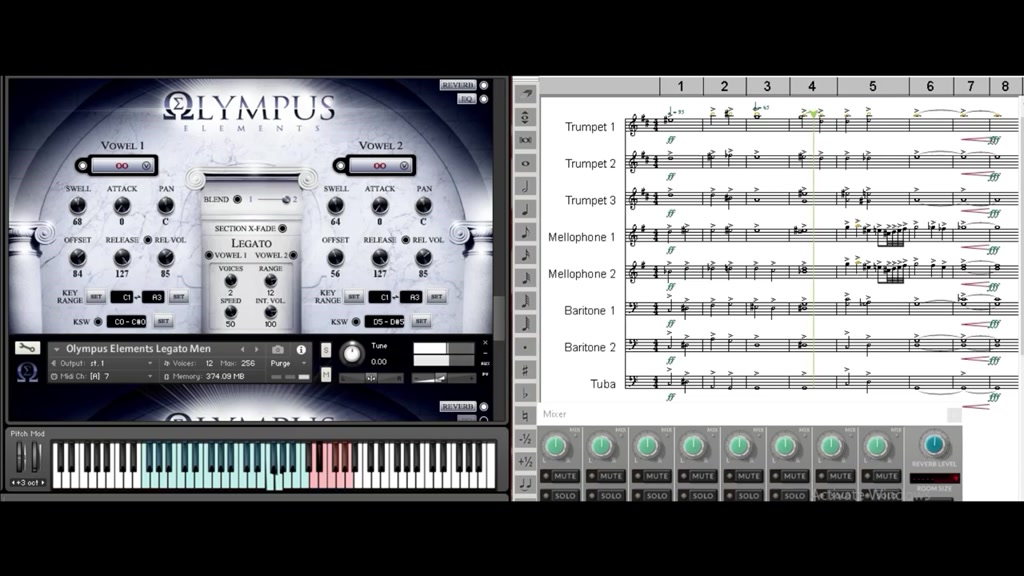Viewport: 1024px width, 576px height.
Task: Select the double whole note (breve) duration
Action: 526,140
